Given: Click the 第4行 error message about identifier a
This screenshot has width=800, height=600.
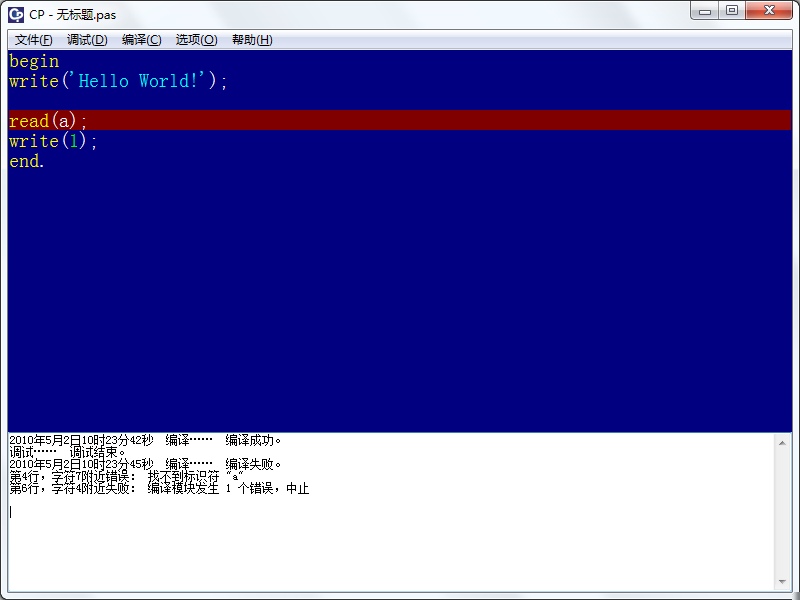Looking at the screenshot, I should click(127, 477).
